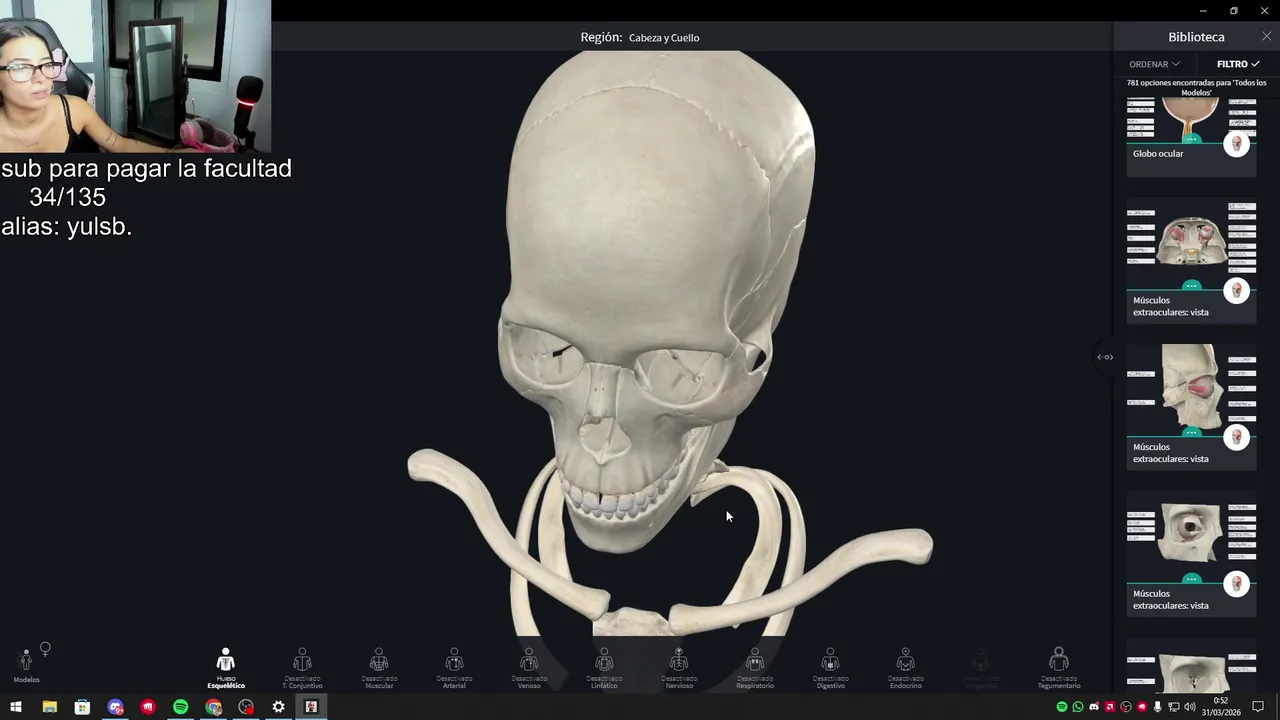
Task: Click teal options button on frontal skull section card
Action: [x=1191, y=286]
